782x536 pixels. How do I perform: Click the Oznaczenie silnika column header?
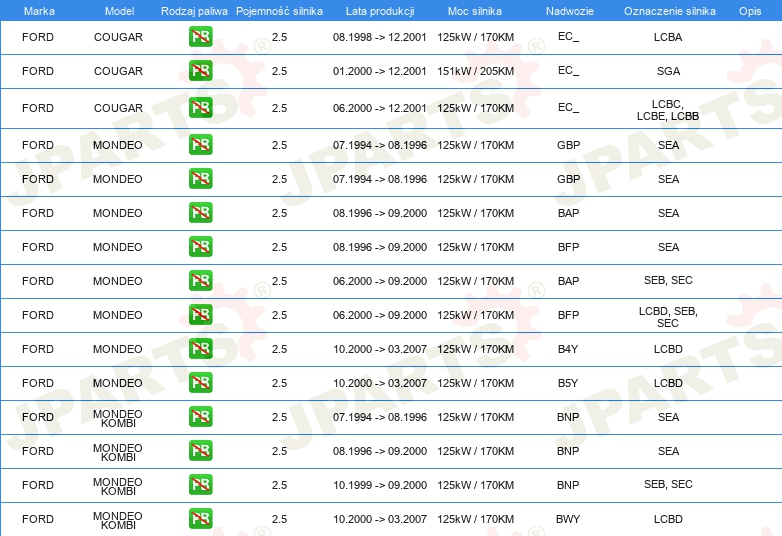670,11
